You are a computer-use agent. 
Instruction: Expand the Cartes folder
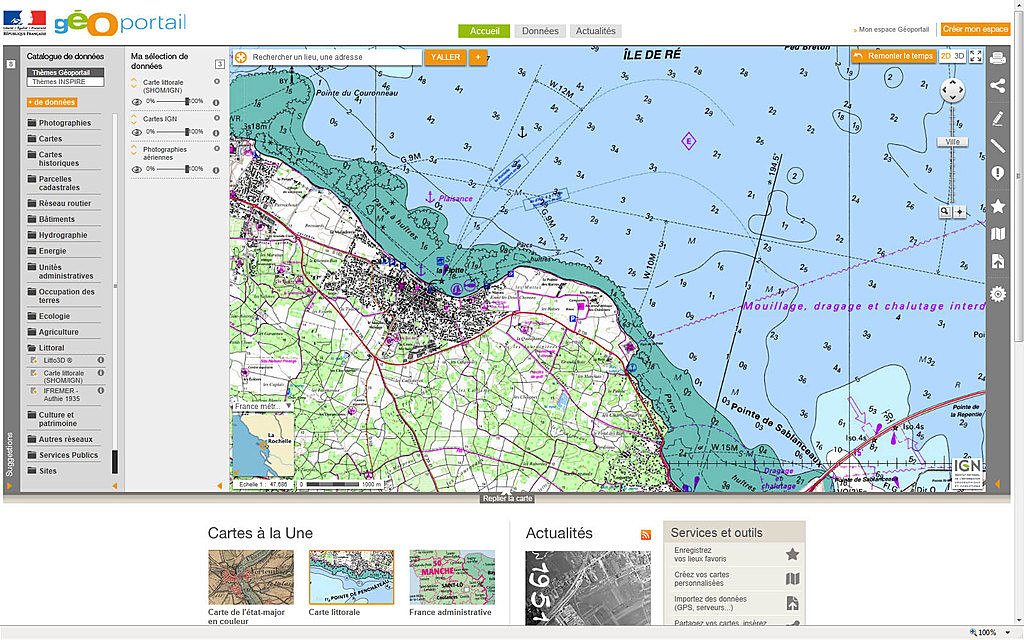(64, 138)
